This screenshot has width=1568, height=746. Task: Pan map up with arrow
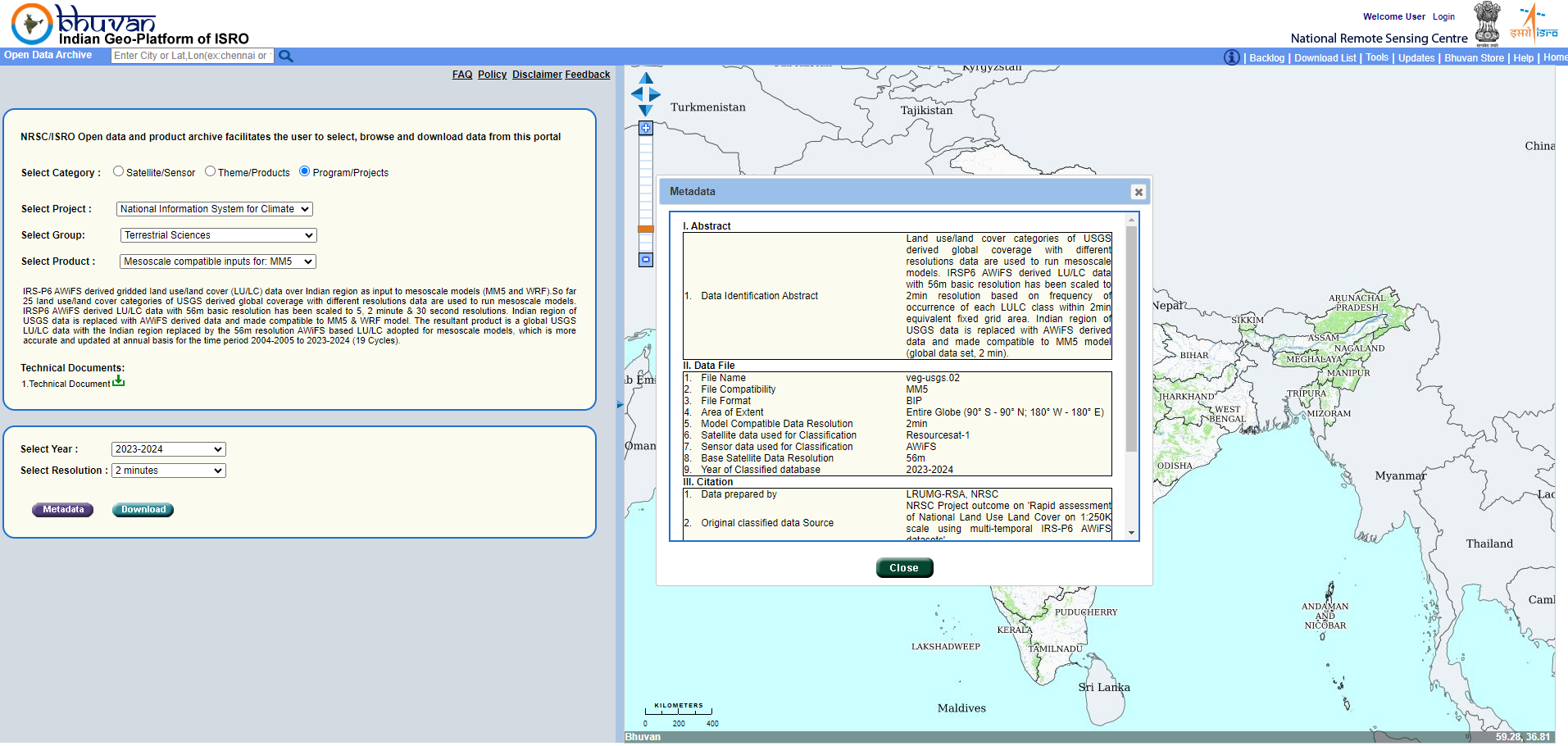tap(646, 79)
